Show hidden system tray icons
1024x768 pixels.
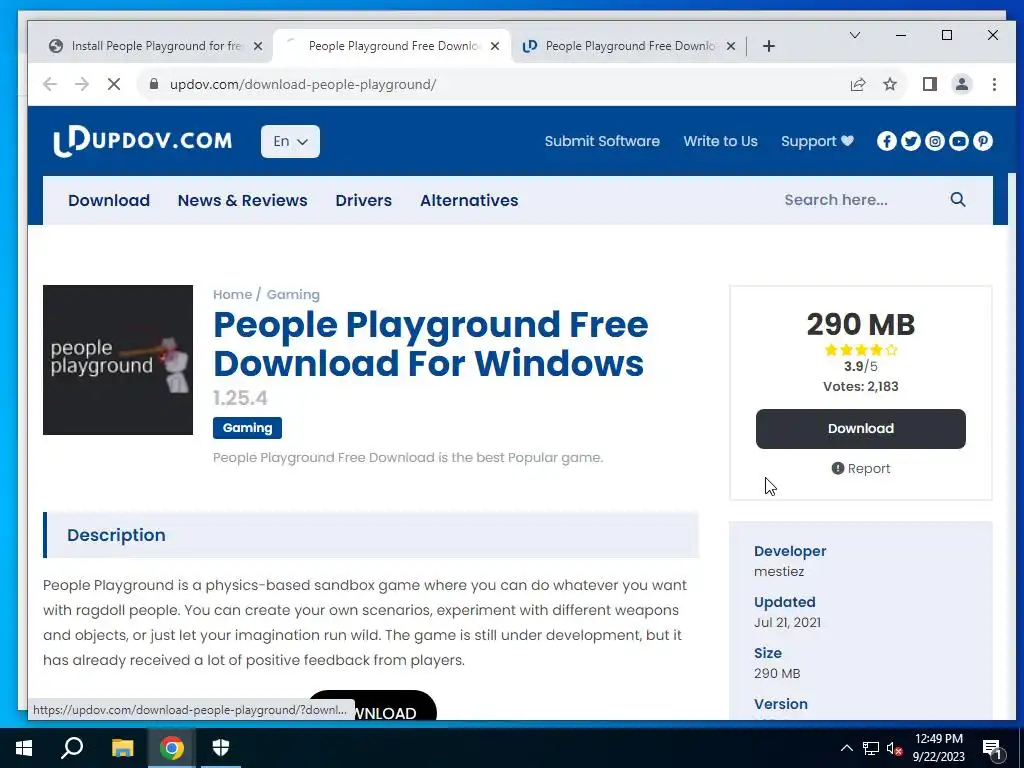[x=846, y=748]
